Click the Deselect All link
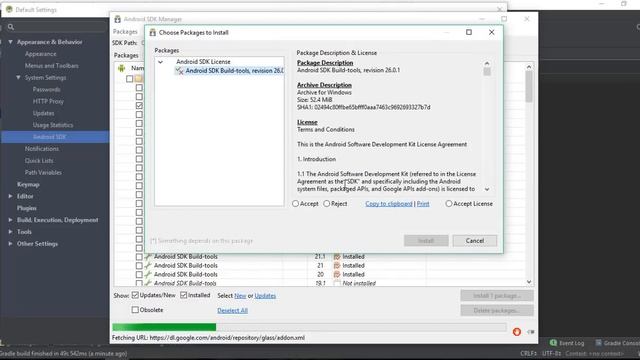This screenshot has height=360, width=640. (x=232, y=311)
